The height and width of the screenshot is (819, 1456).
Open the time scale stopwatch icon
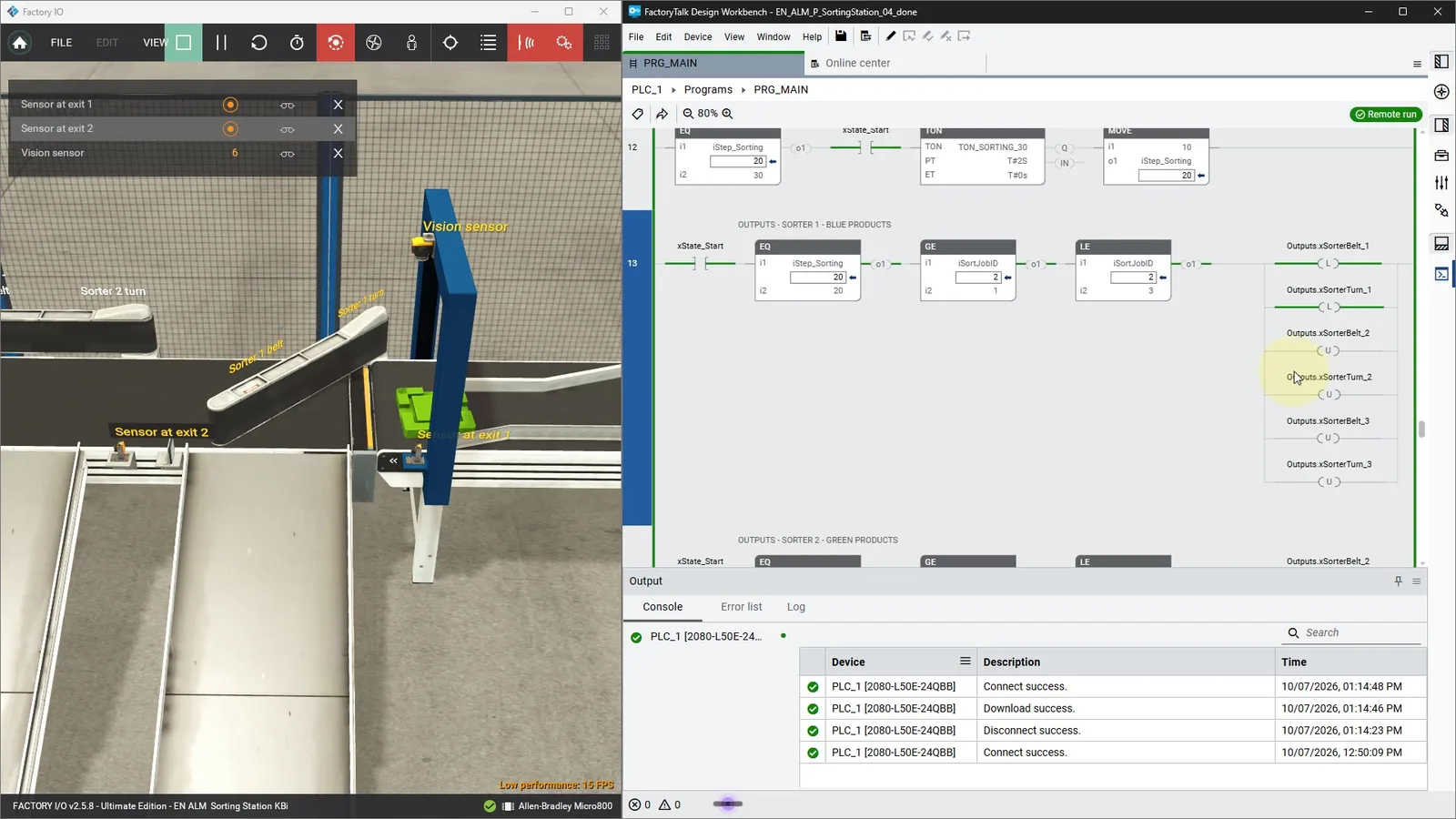(297, 43)
